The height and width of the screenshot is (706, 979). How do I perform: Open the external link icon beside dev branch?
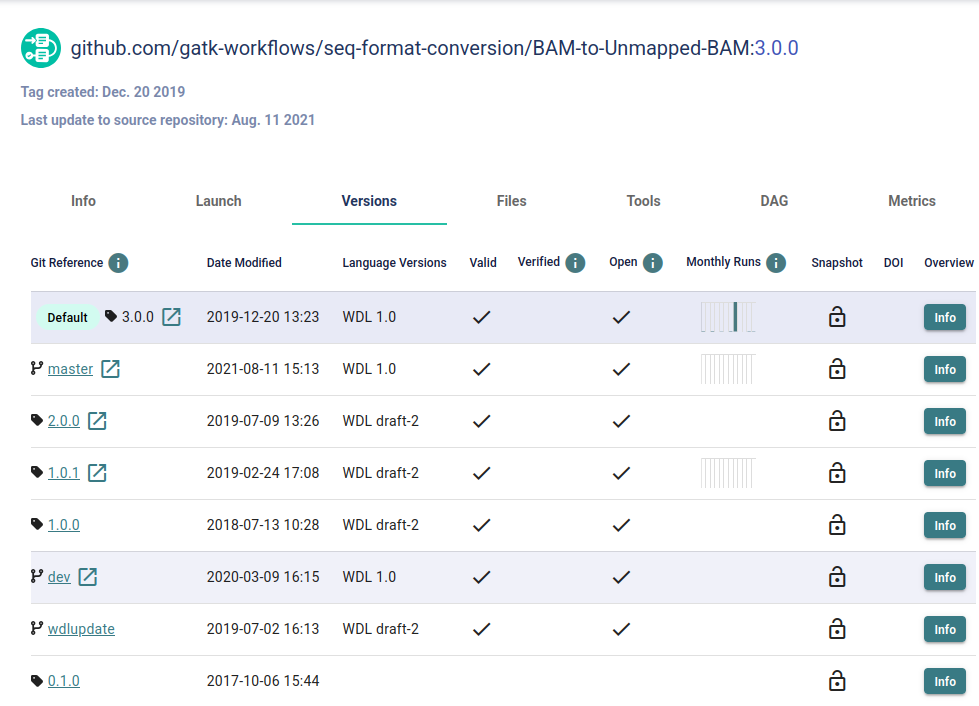88,576
